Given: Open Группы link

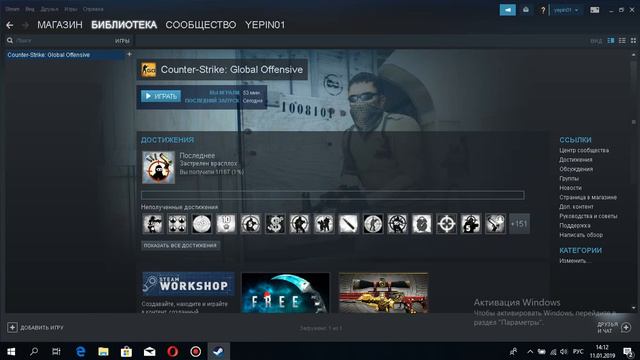Looking at the screenshot, I should pyautogui.click(x=569, y=178).
